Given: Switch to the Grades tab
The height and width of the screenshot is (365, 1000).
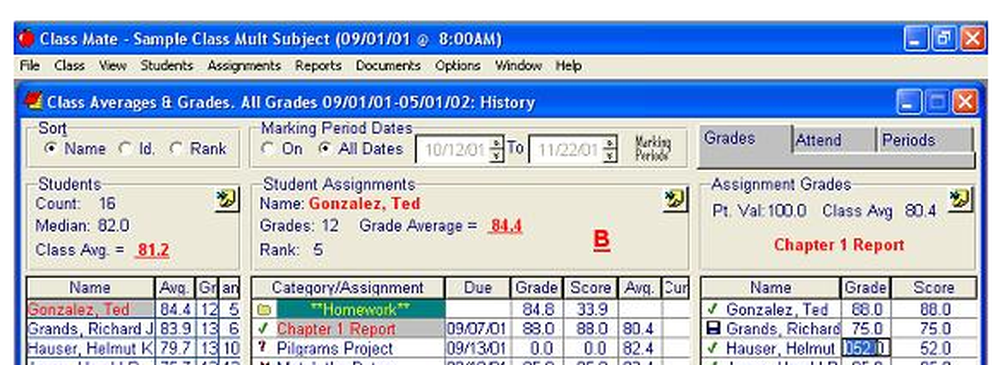Looking at the screenshot, I should pyautogui.click(x=745, y=139).
